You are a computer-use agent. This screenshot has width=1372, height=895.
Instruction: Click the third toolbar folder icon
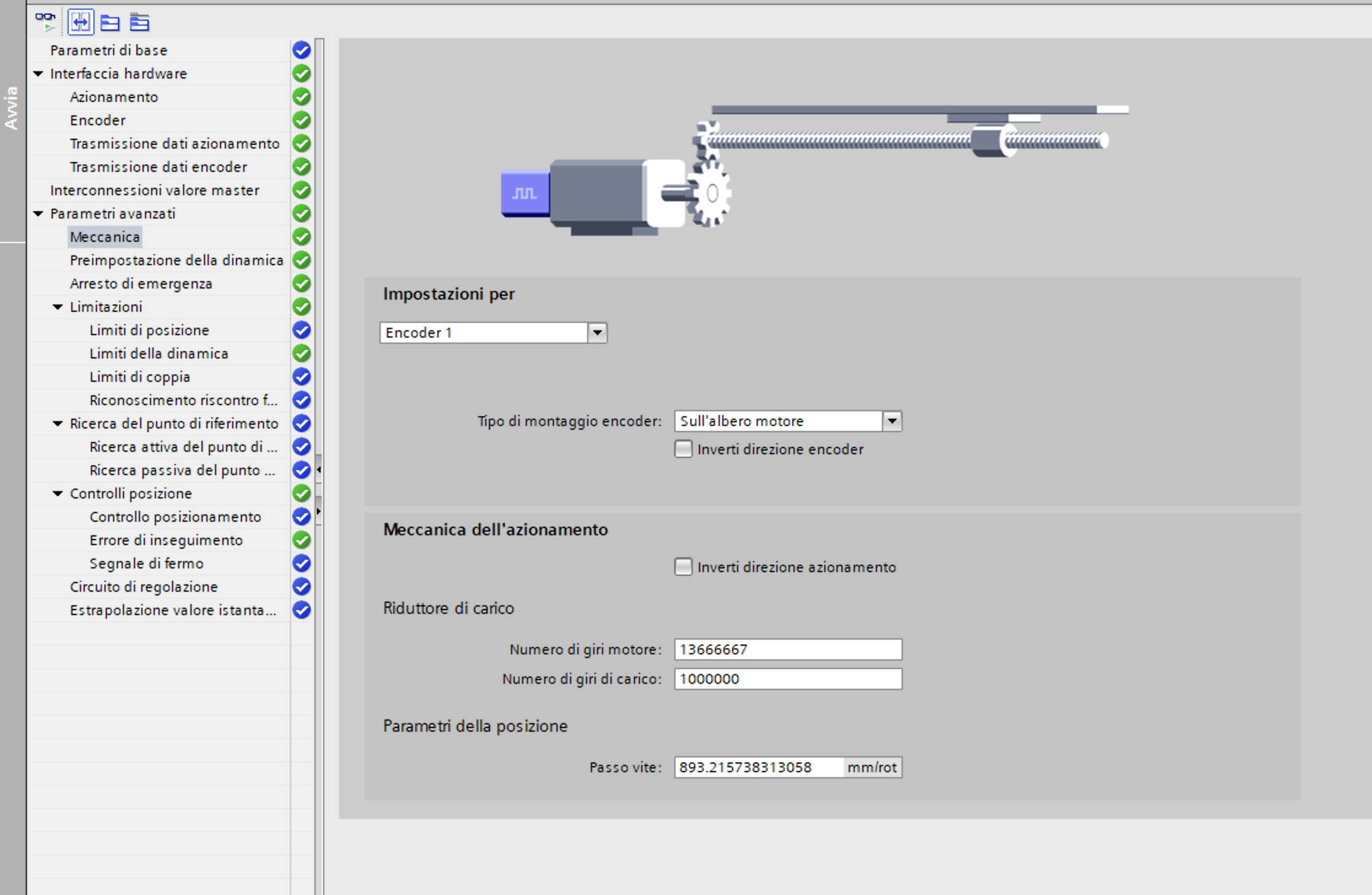click(x=110, y=23)
